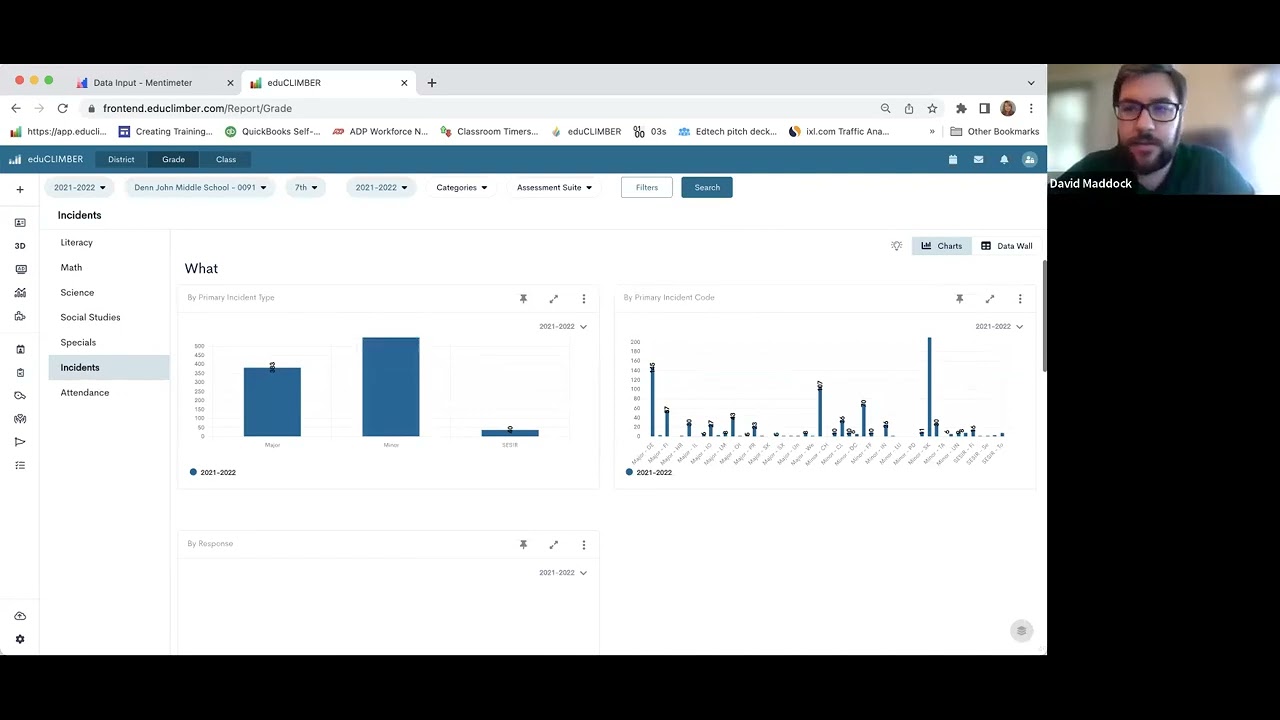The height and width of the screenshot is (720, 1280).
Task: Click the lightbulb insights icon
Action: (897, 246)
